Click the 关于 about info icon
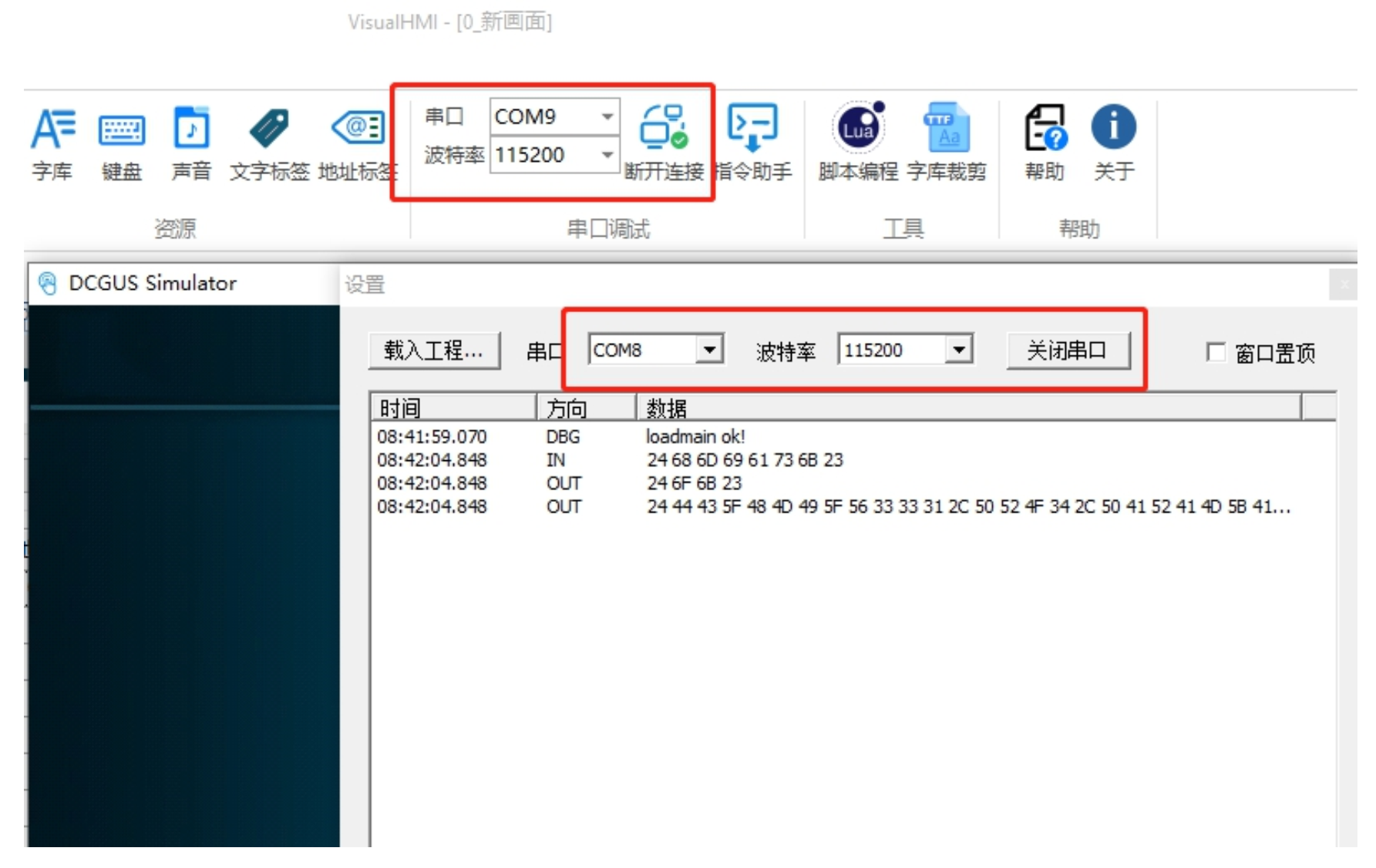This screenshot has height=868, width=1376. 1113,143
